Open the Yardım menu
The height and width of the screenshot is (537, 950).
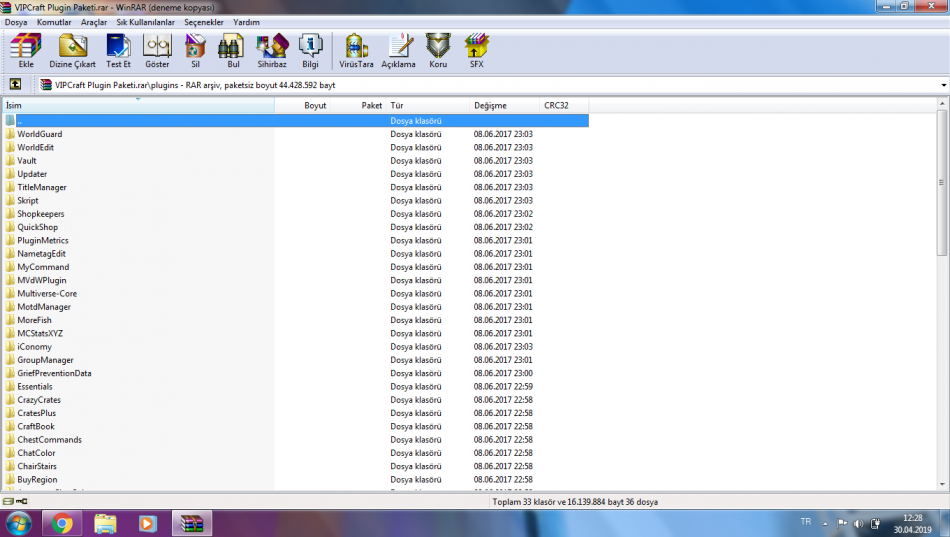pyautogui.click(x=246, y=22)
